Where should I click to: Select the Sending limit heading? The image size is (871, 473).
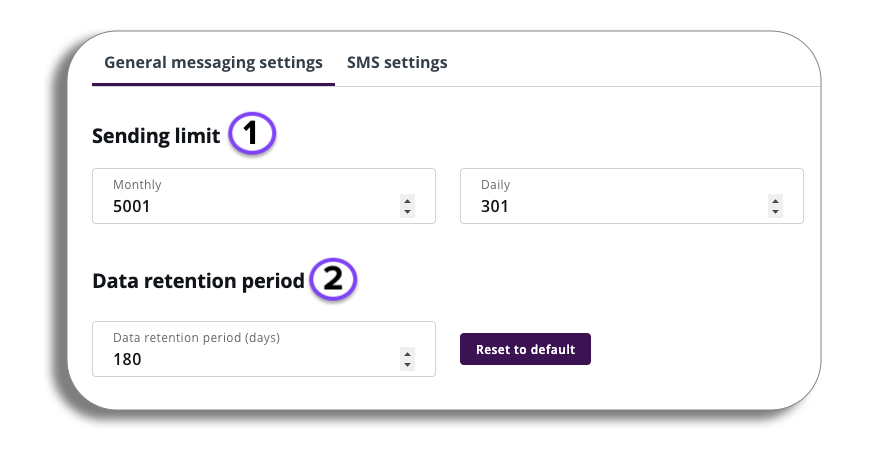156,137
